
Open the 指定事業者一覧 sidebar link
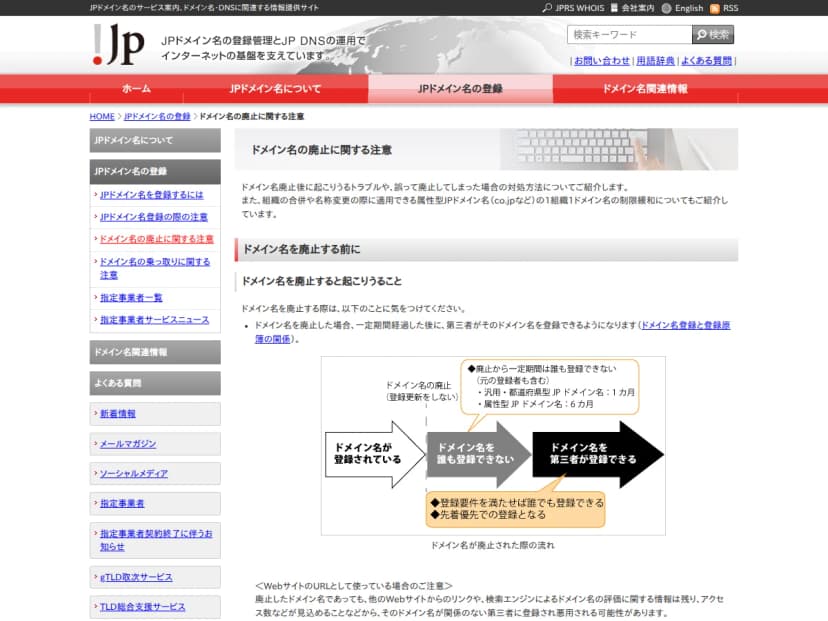coord(131,298)
